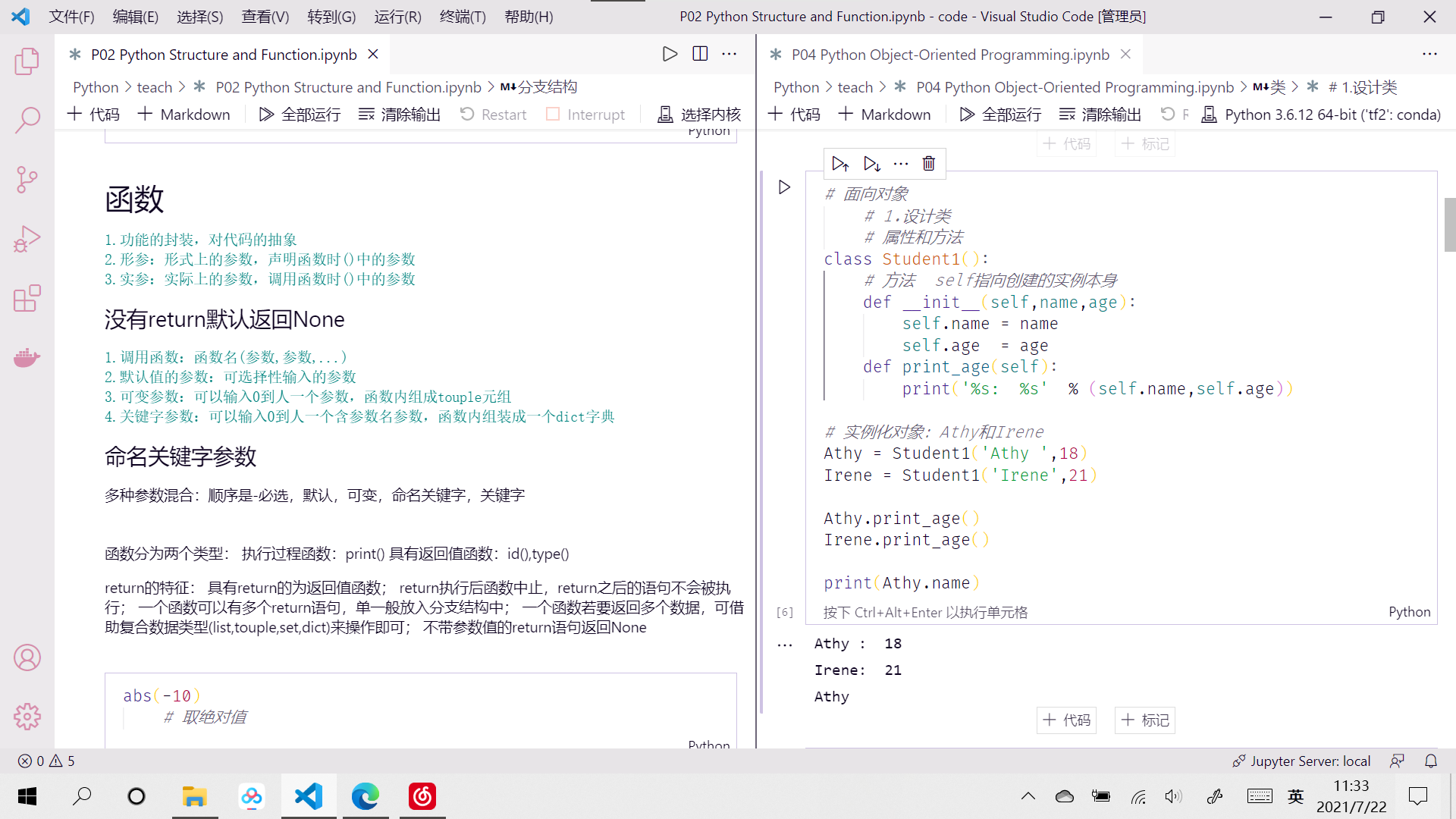
Task: Delete the selected notebook cell
Action: click(928, 163)
